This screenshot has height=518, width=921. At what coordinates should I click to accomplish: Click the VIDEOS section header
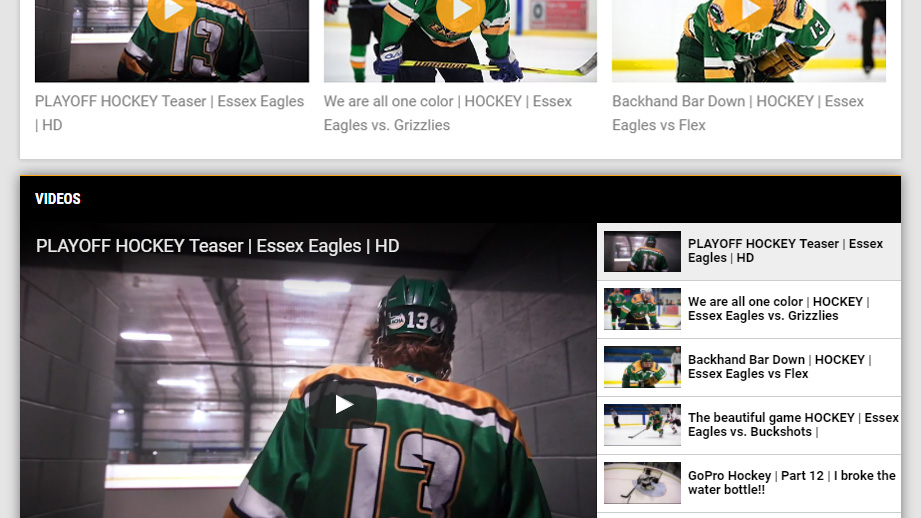(x=58, y=199)
